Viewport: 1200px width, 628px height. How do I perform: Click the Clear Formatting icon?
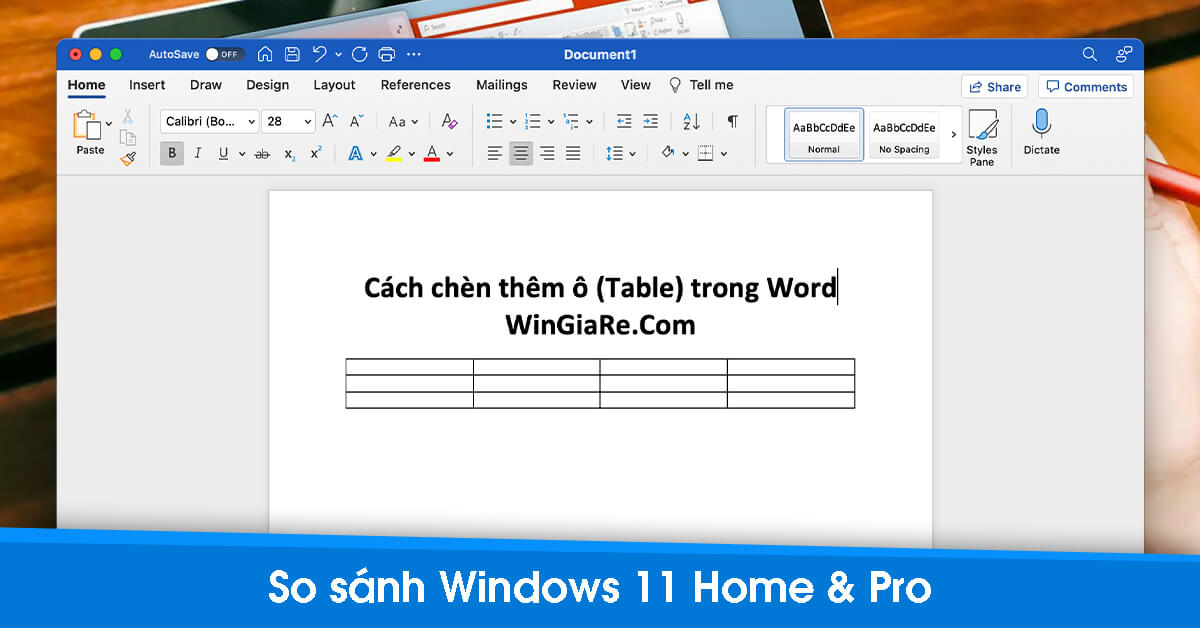click(x=450, y=121)
